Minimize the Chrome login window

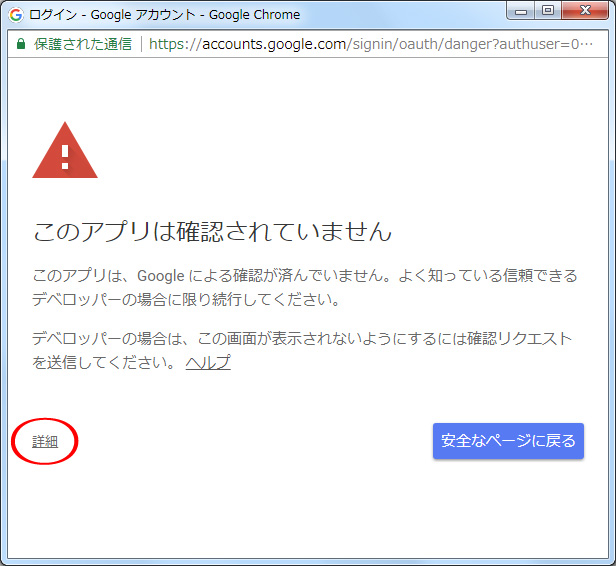click(521, 11)
